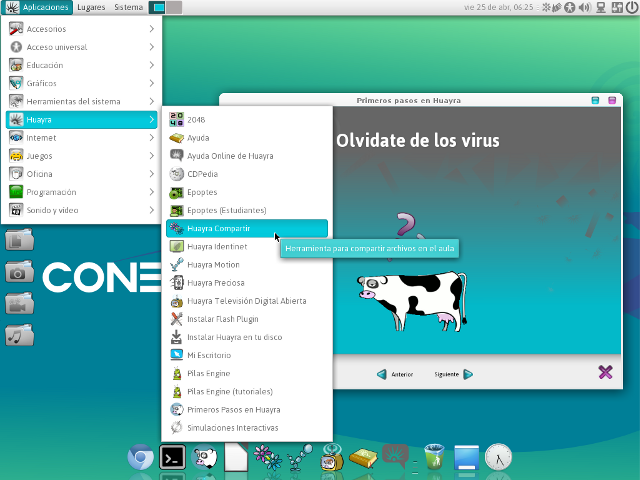Expand the Juegos category

pos(82,156)
